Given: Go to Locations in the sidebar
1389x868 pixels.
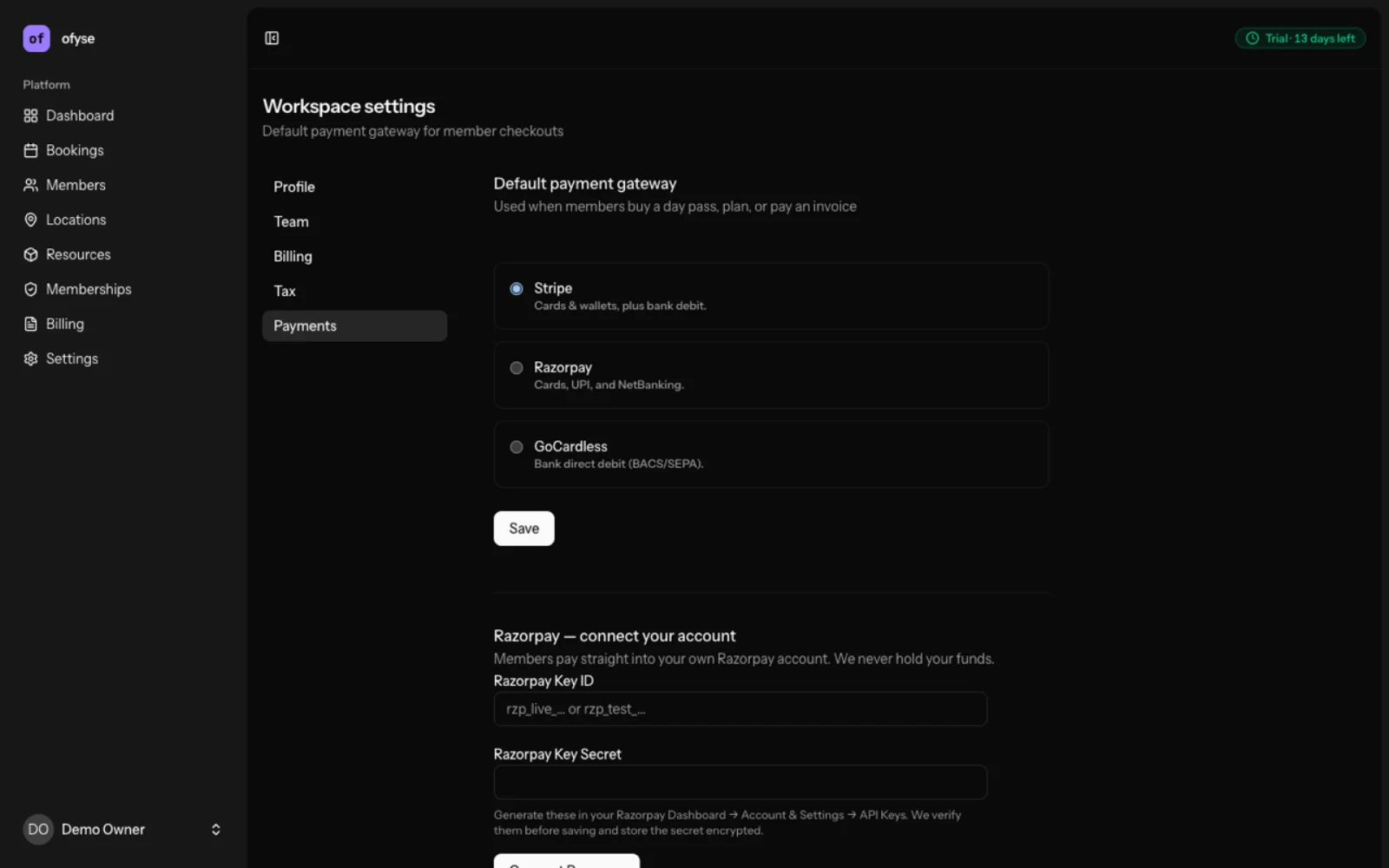Looking at the screenshot, I should (76, 220).
